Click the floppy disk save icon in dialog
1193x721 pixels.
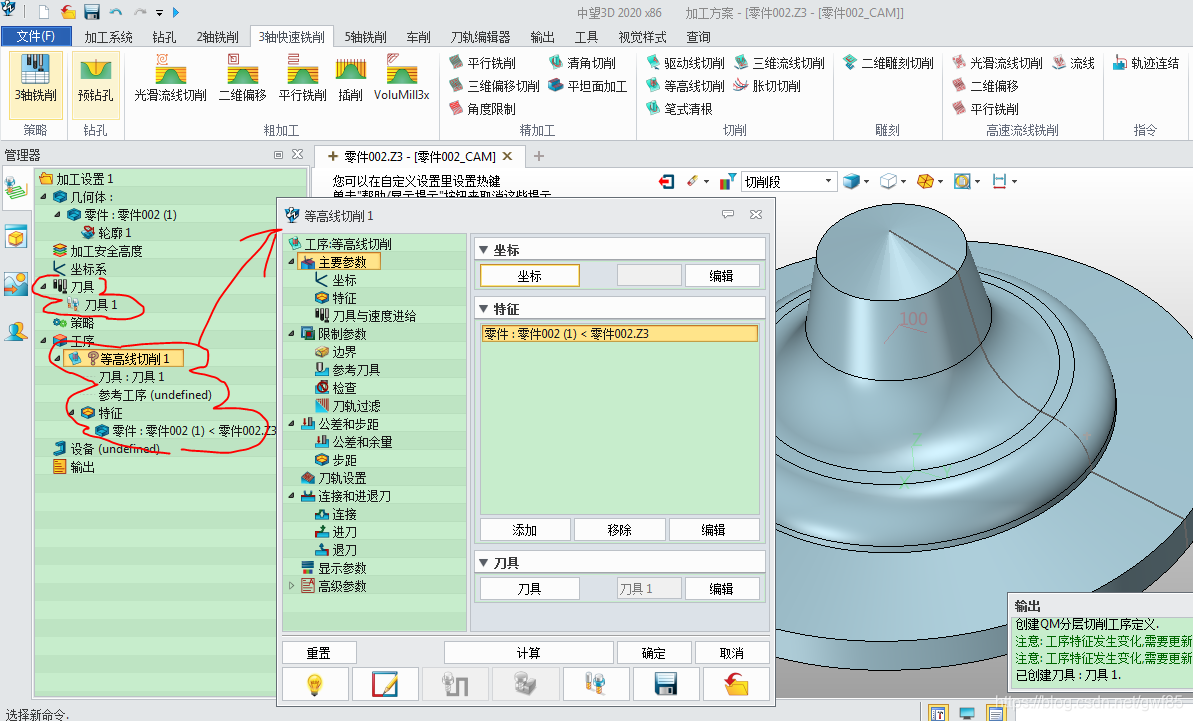[x=665, y=684]
